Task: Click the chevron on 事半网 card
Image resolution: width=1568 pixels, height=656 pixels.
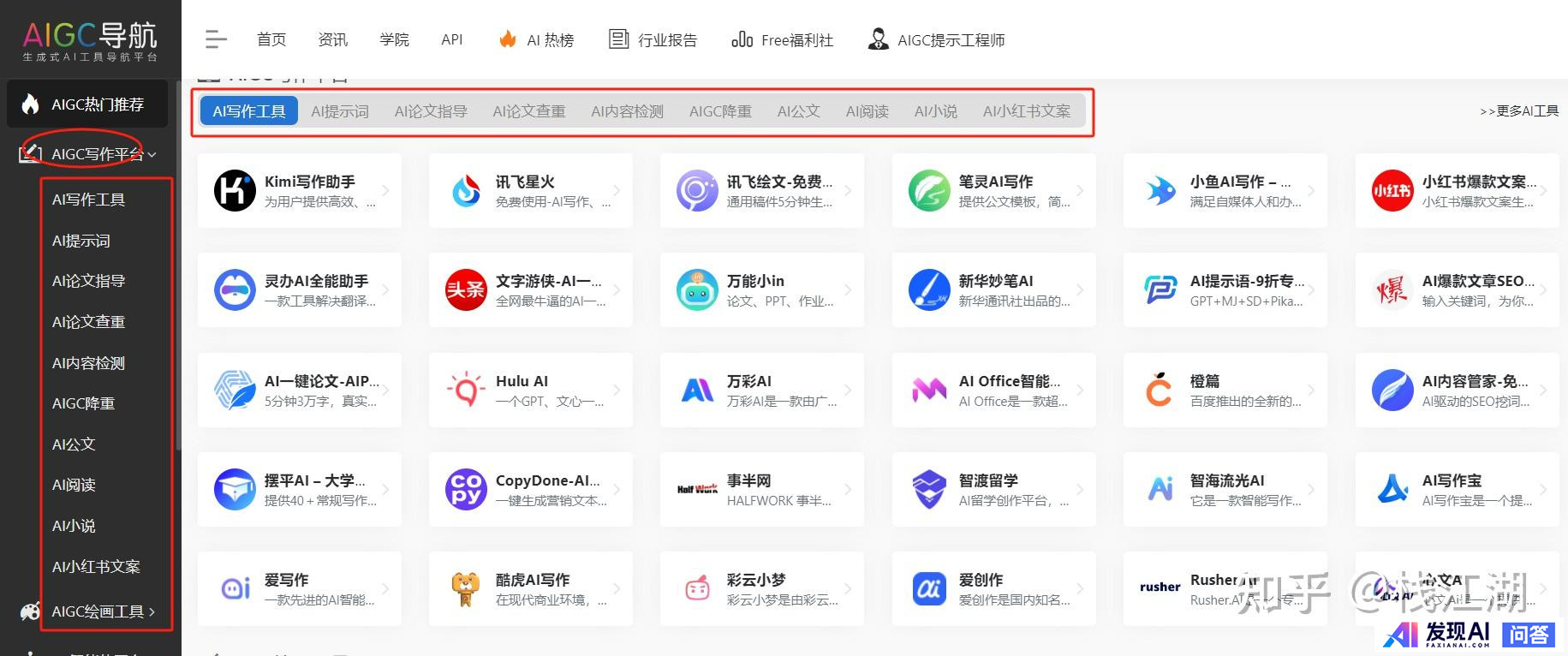Action: [x=848, y=489]
